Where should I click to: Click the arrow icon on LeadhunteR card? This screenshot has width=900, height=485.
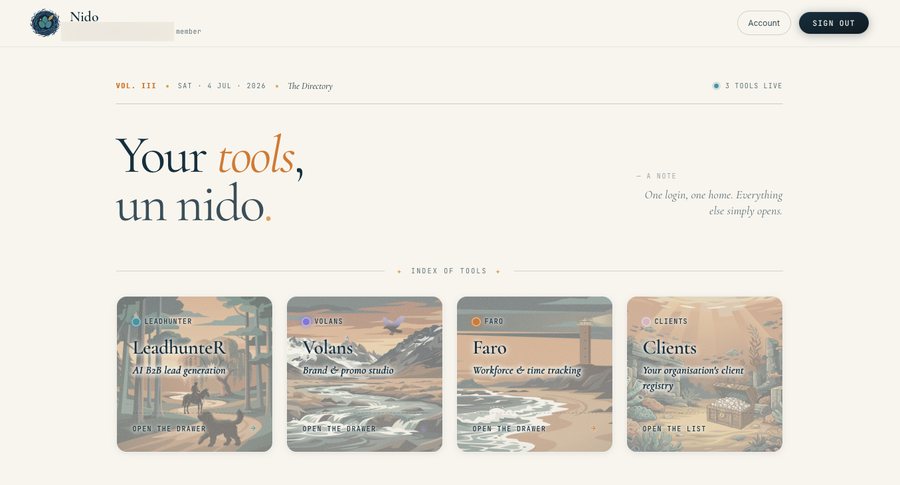tap(253, 428)
